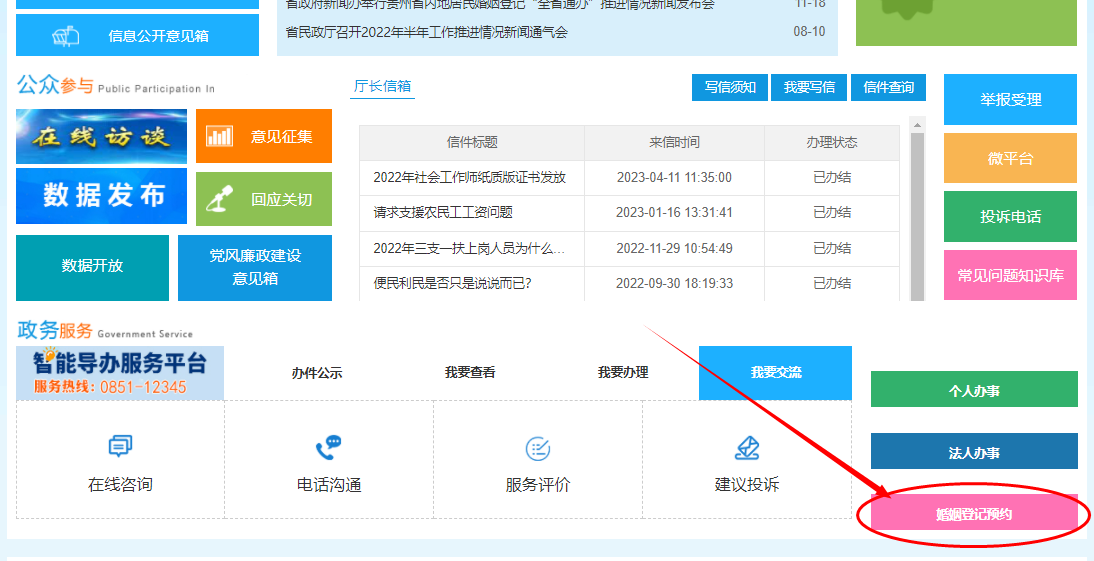Open the 在线访谈 banner image
This screenshot has width=1094, height=561.
[x=101, y=137]
